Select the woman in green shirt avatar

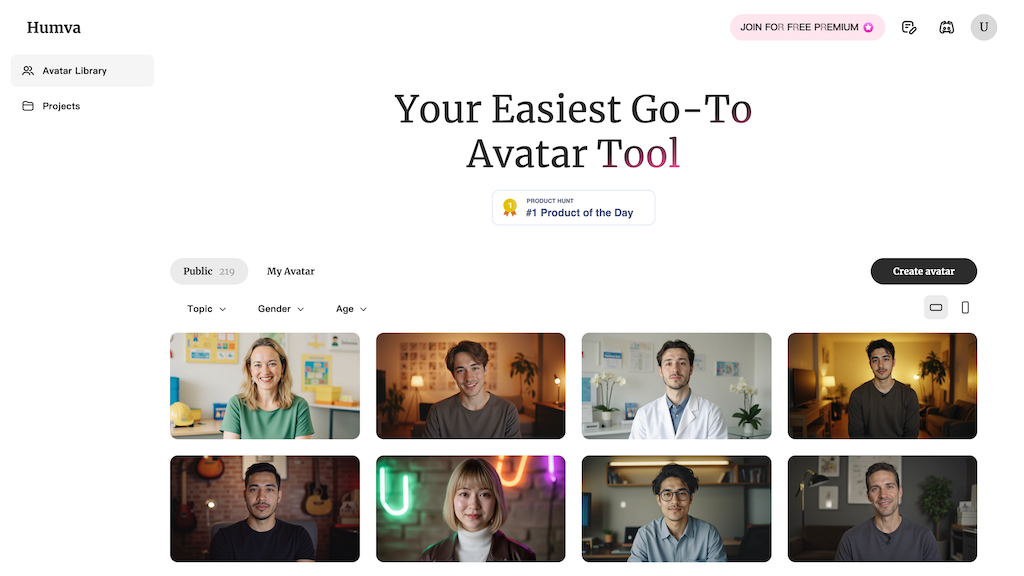coord(265,386)
